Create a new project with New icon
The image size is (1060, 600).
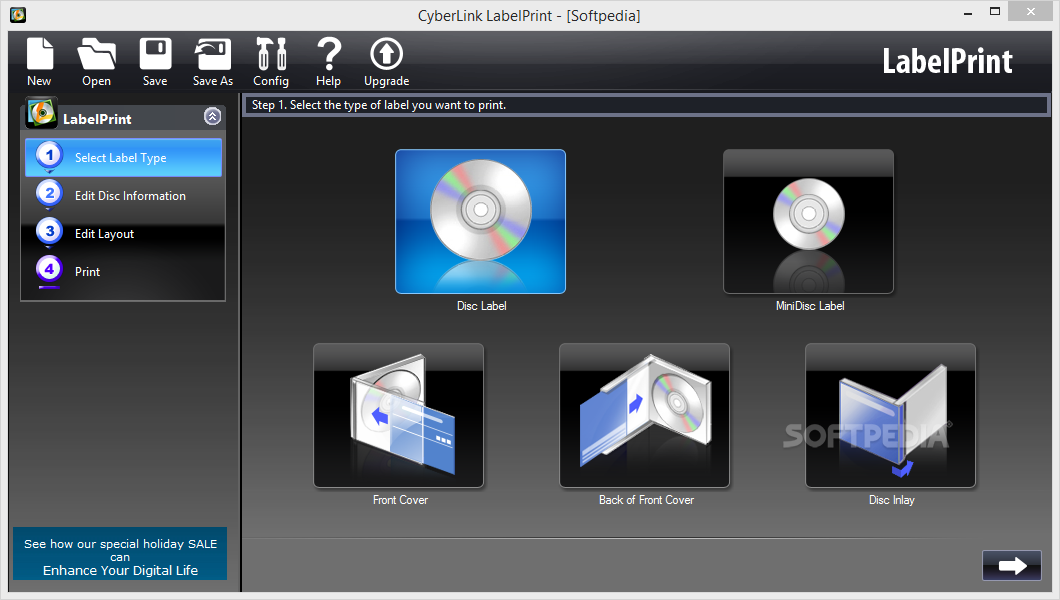[x=39, y=62]
